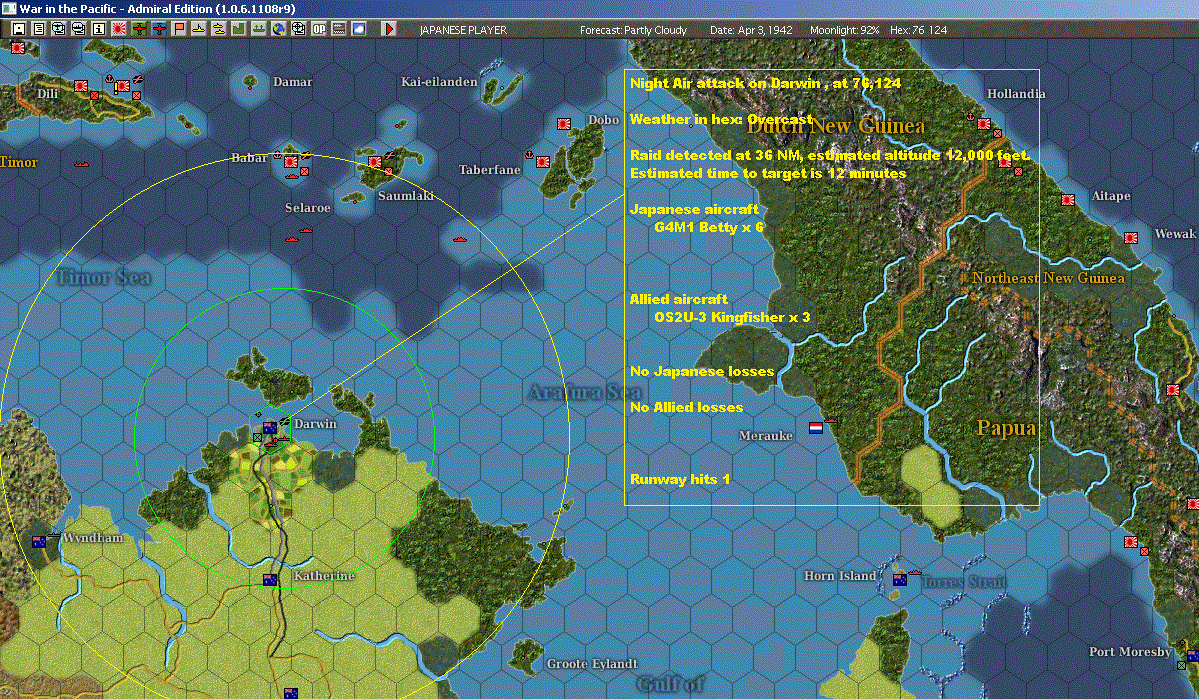Click the green land shape toolbar icon

pos(238,29)
